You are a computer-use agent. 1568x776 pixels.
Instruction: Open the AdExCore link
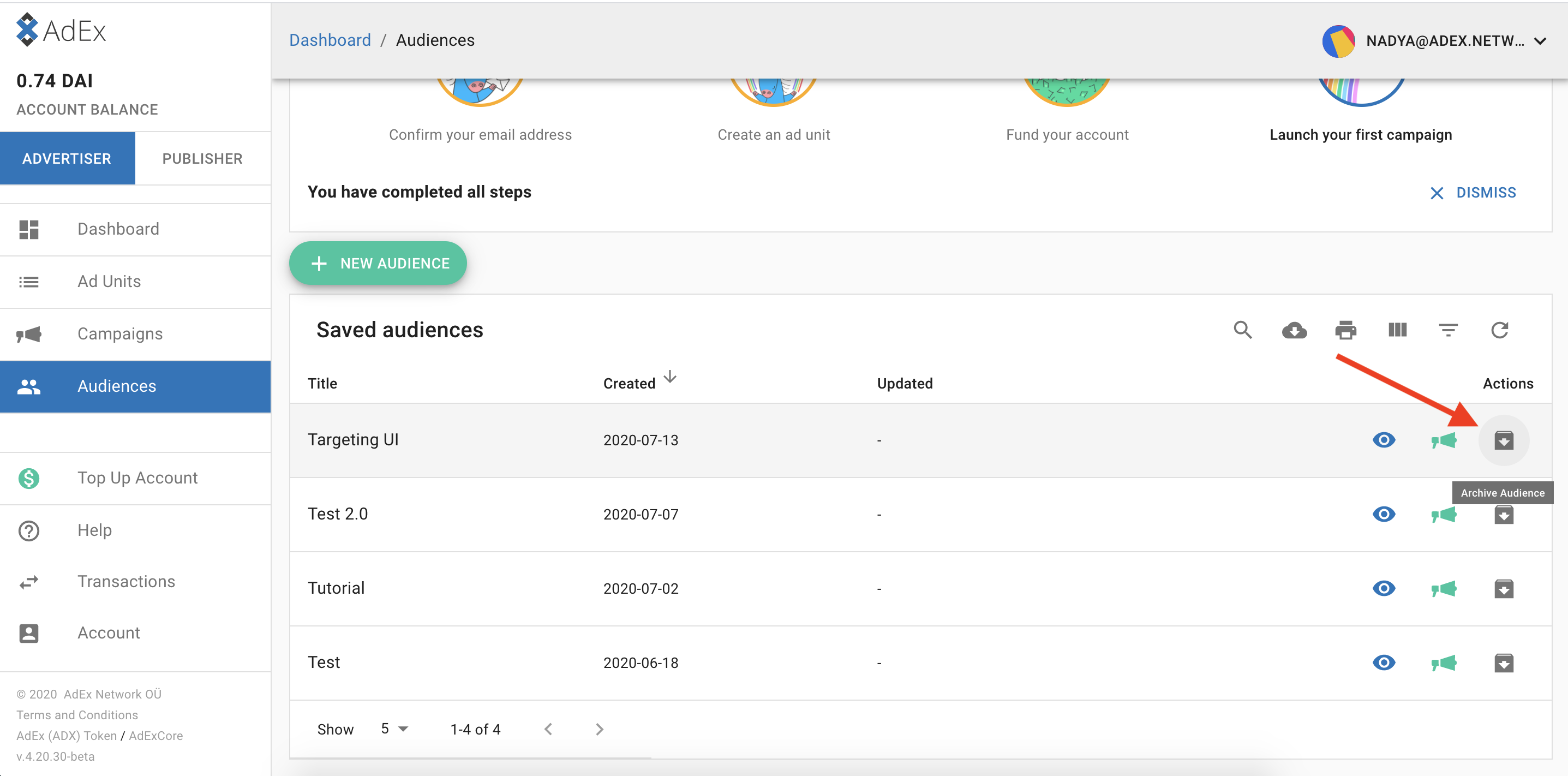coord(156,735)
